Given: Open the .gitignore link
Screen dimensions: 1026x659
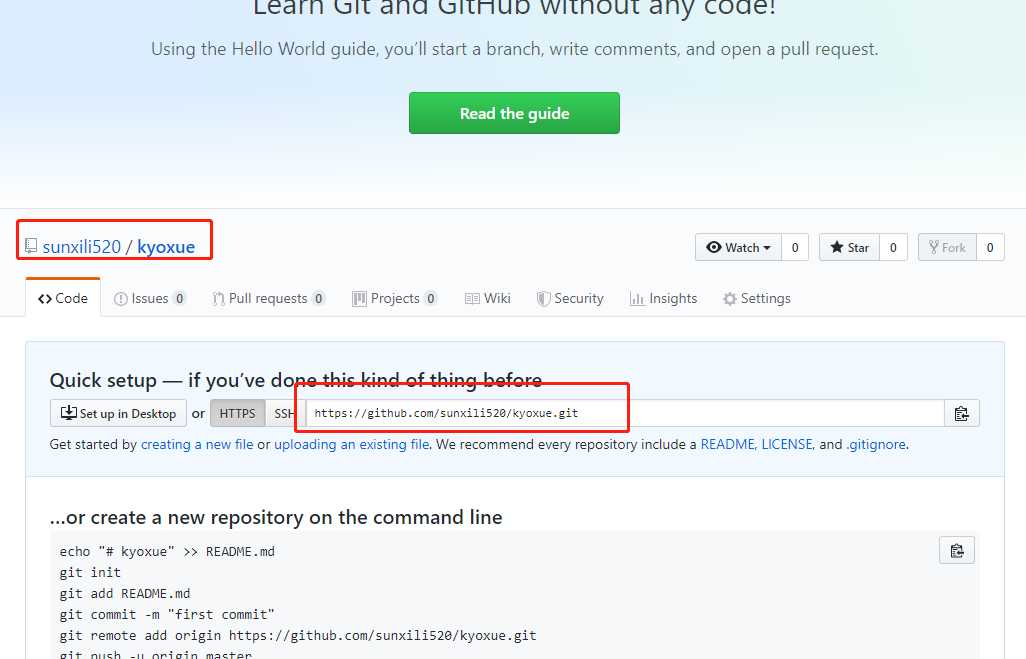Looking at the screenshot, I should [876, 444].
